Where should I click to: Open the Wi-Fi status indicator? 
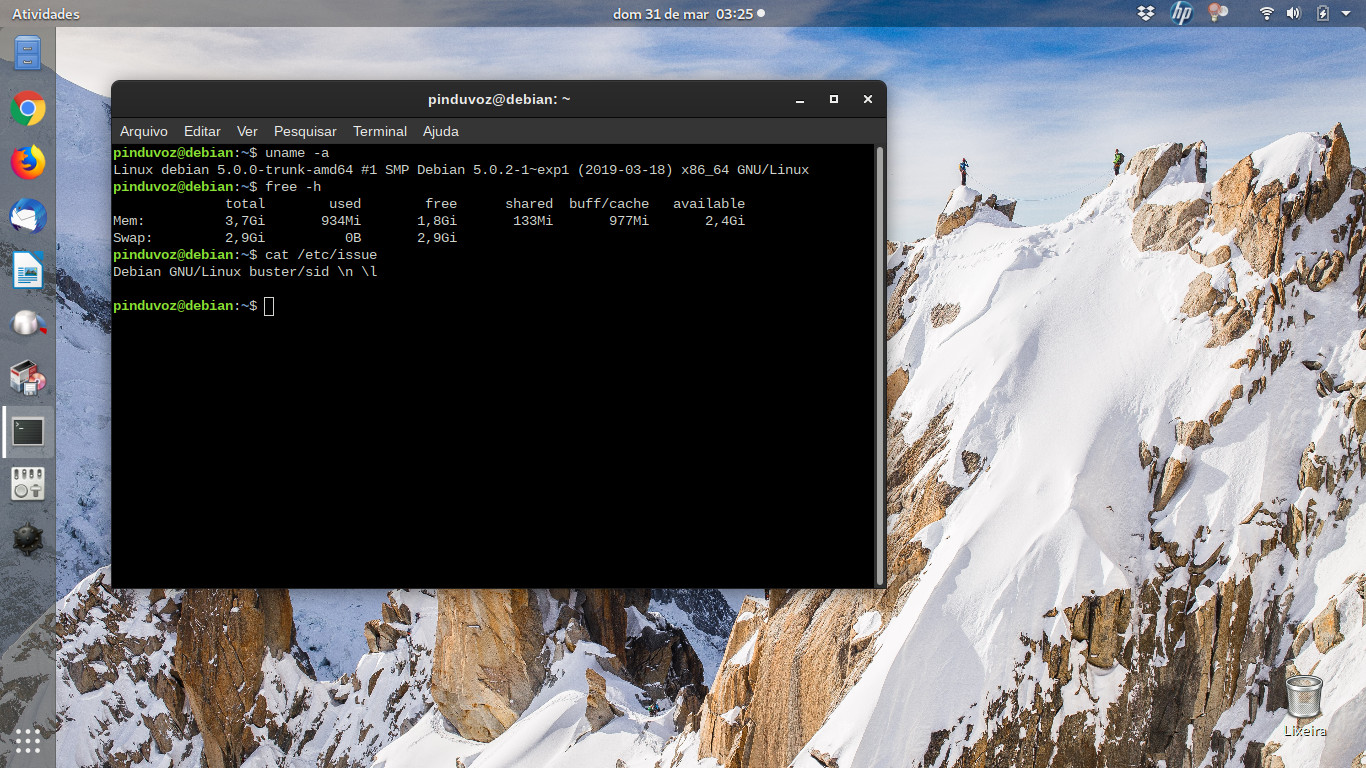(1267, 14)
